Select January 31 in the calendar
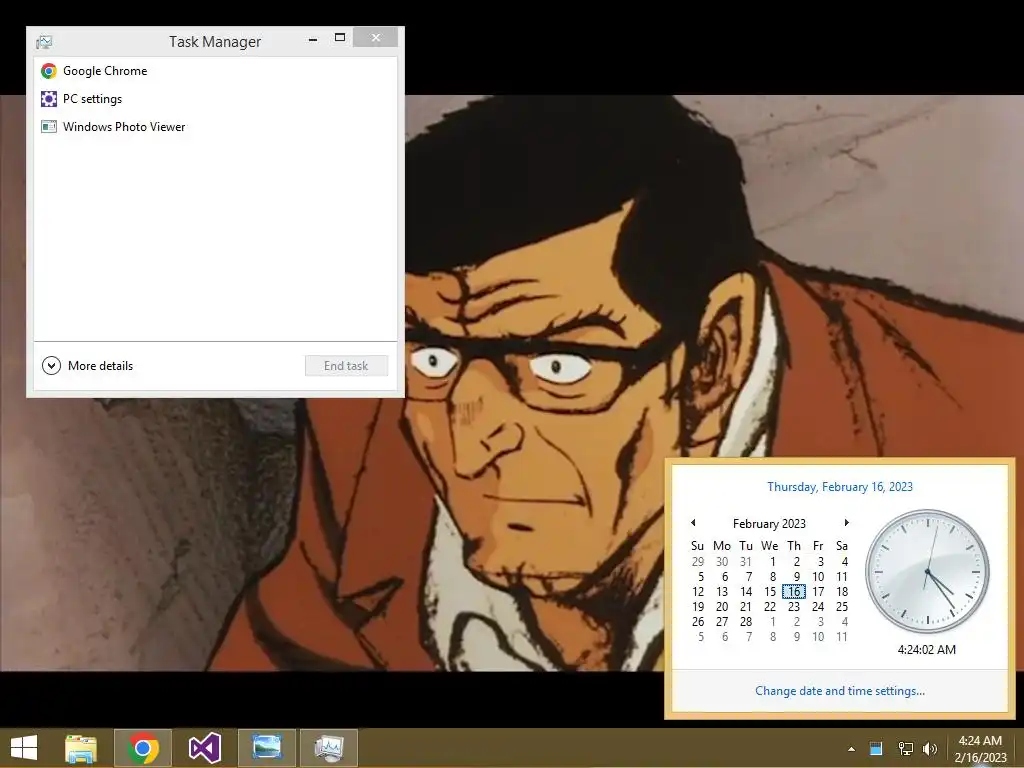Viewport: 1024px width, 768px height. pos(746,562)
